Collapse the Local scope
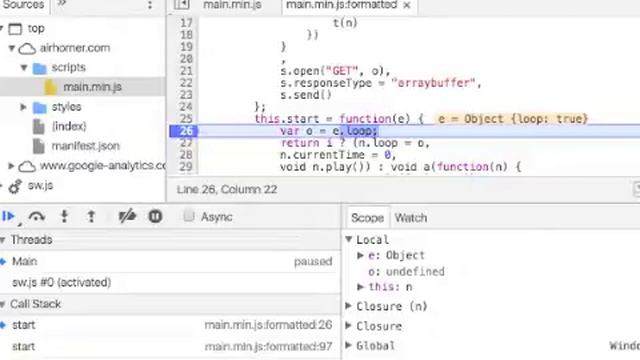This screenshot has width=640, height=360. tap(349, 239)
